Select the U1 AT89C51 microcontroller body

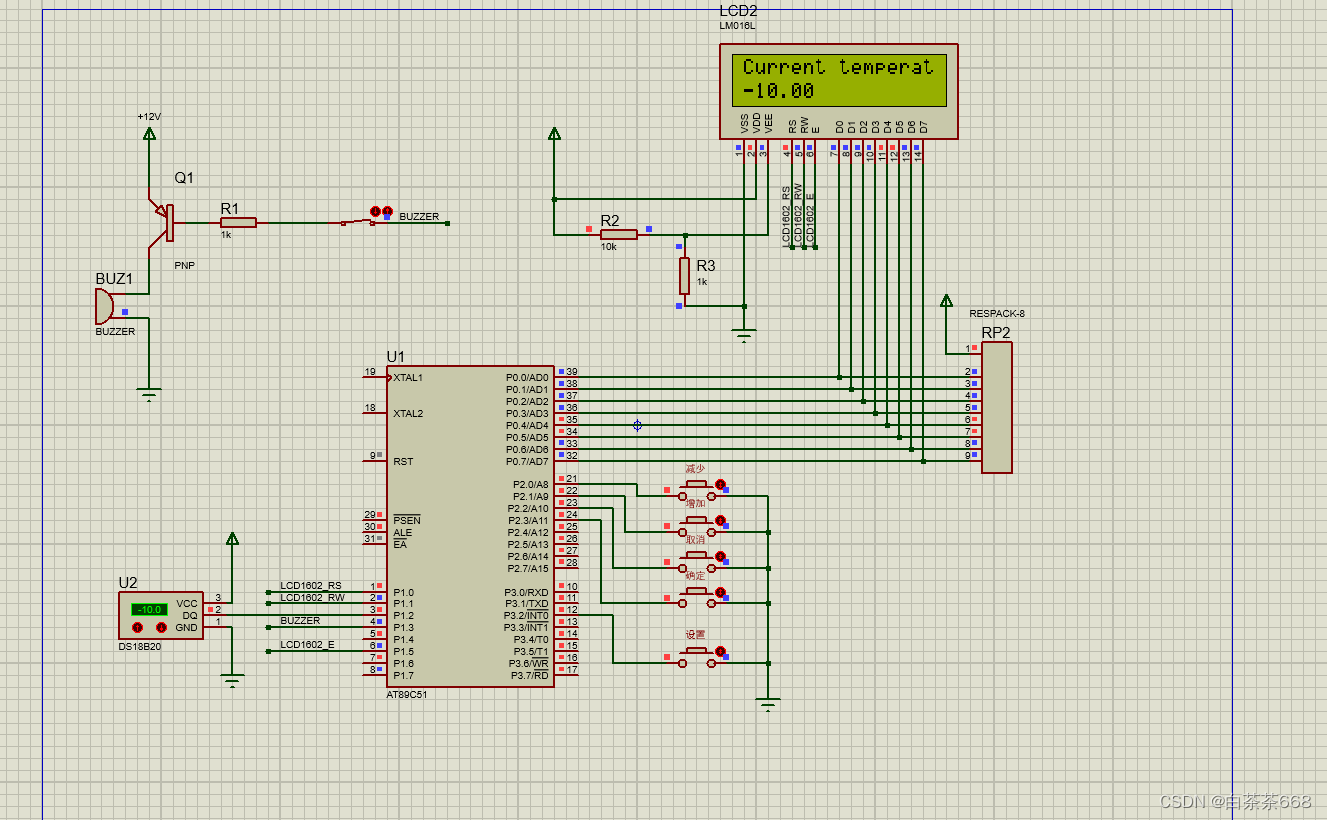(x=470, y=526)
